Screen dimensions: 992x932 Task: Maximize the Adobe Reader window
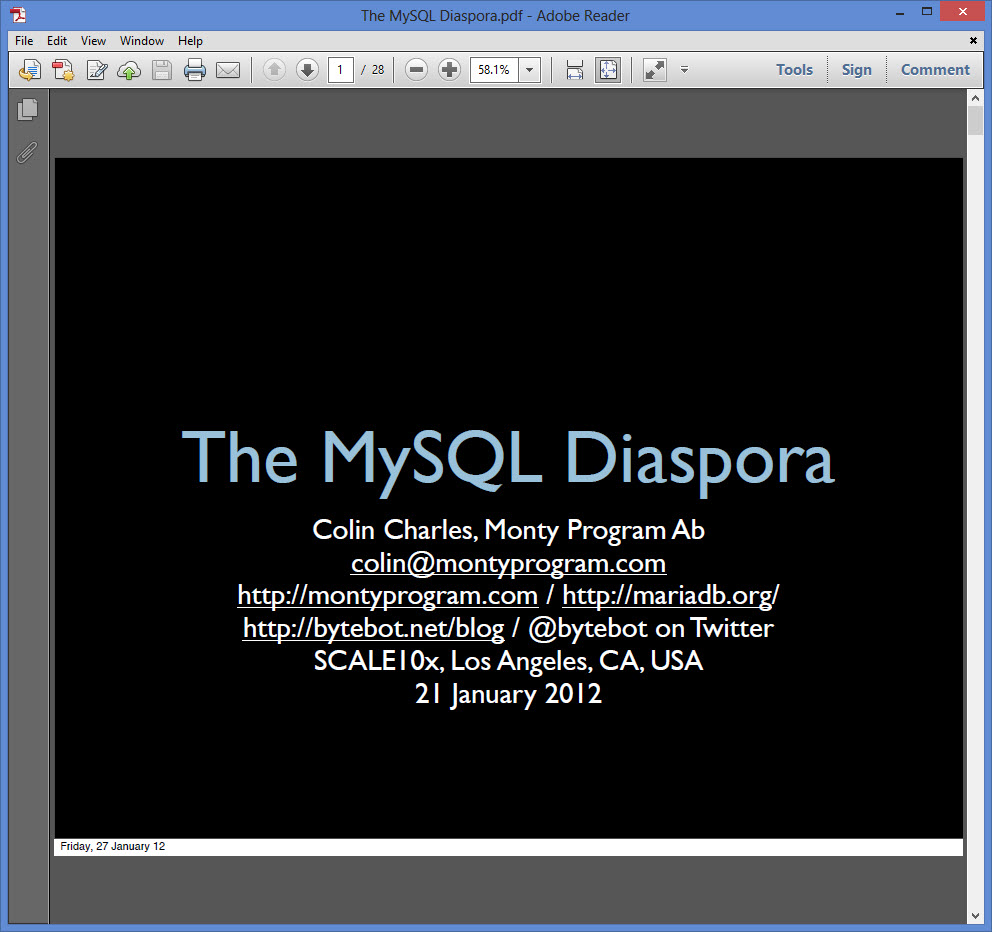coord(927,12)
